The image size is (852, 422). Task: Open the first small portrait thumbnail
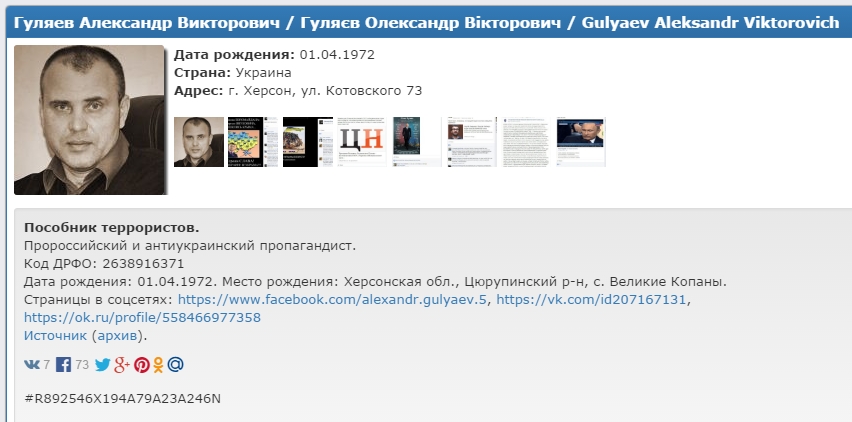(199, 142)
